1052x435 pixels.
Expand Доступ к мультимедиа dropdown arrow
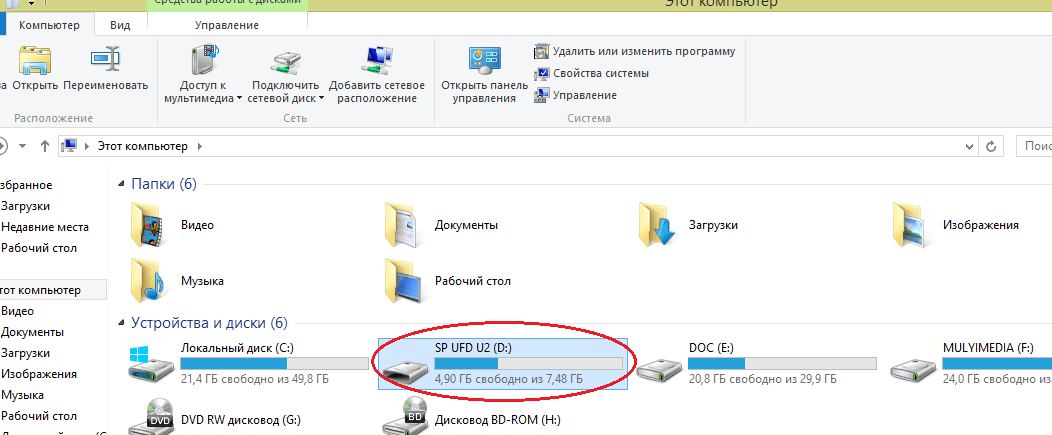click(240, 99)
